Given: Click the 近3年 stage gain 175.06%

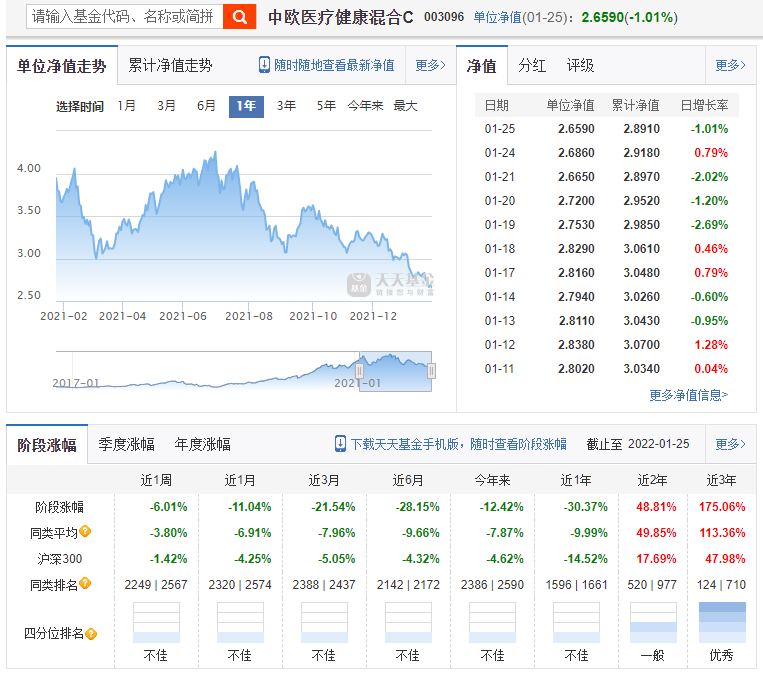Looking at the screenshot, I should tap(722, 507).
